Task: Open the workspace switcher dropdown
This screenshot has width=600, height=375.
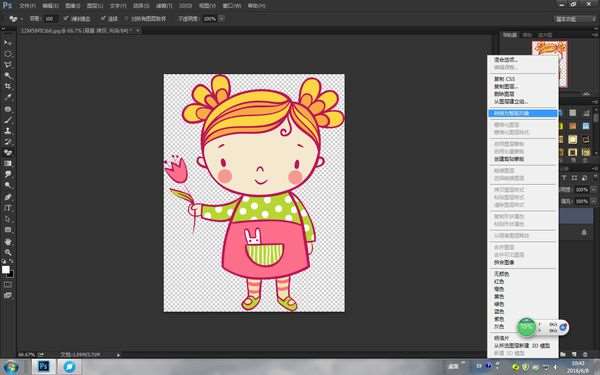Action: click(576, 19)
